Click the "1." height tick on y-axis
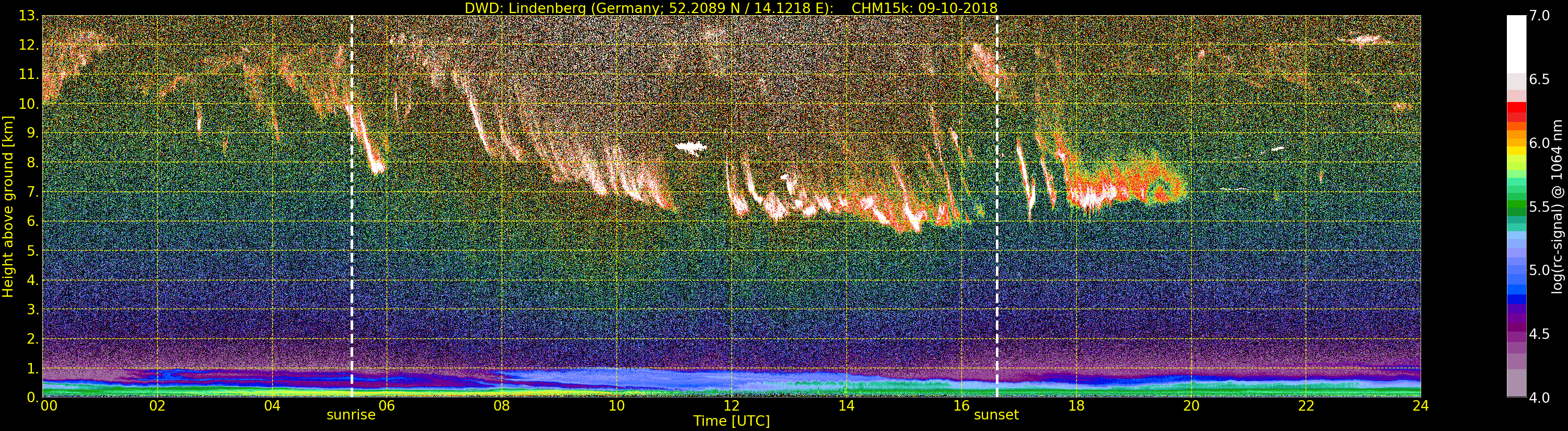 (32, 368)
